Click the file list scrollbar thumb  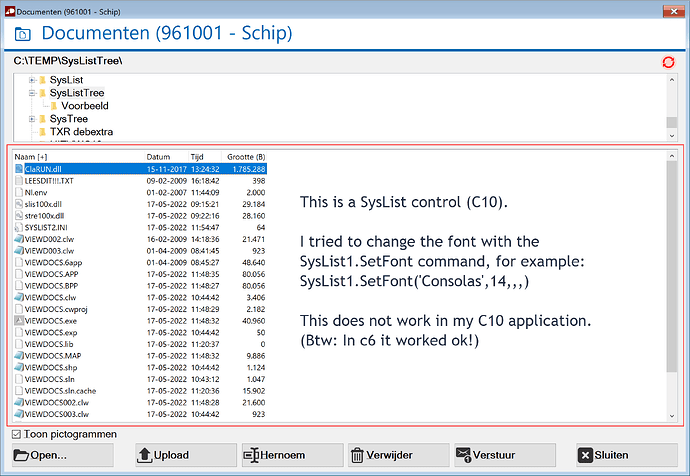click(x=672, y=267)
